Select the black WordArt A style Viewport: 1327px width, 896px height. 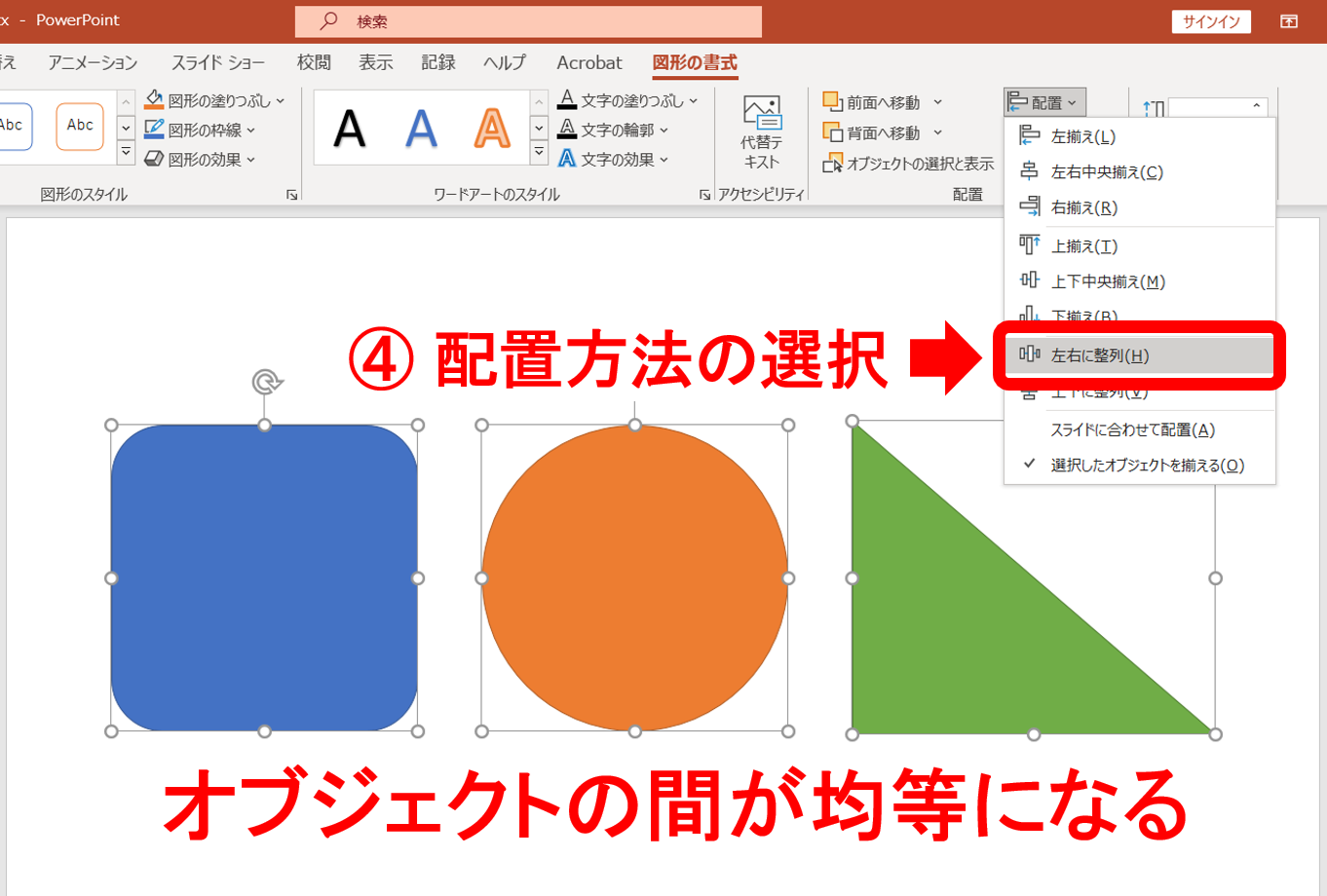tap(350, 129)
